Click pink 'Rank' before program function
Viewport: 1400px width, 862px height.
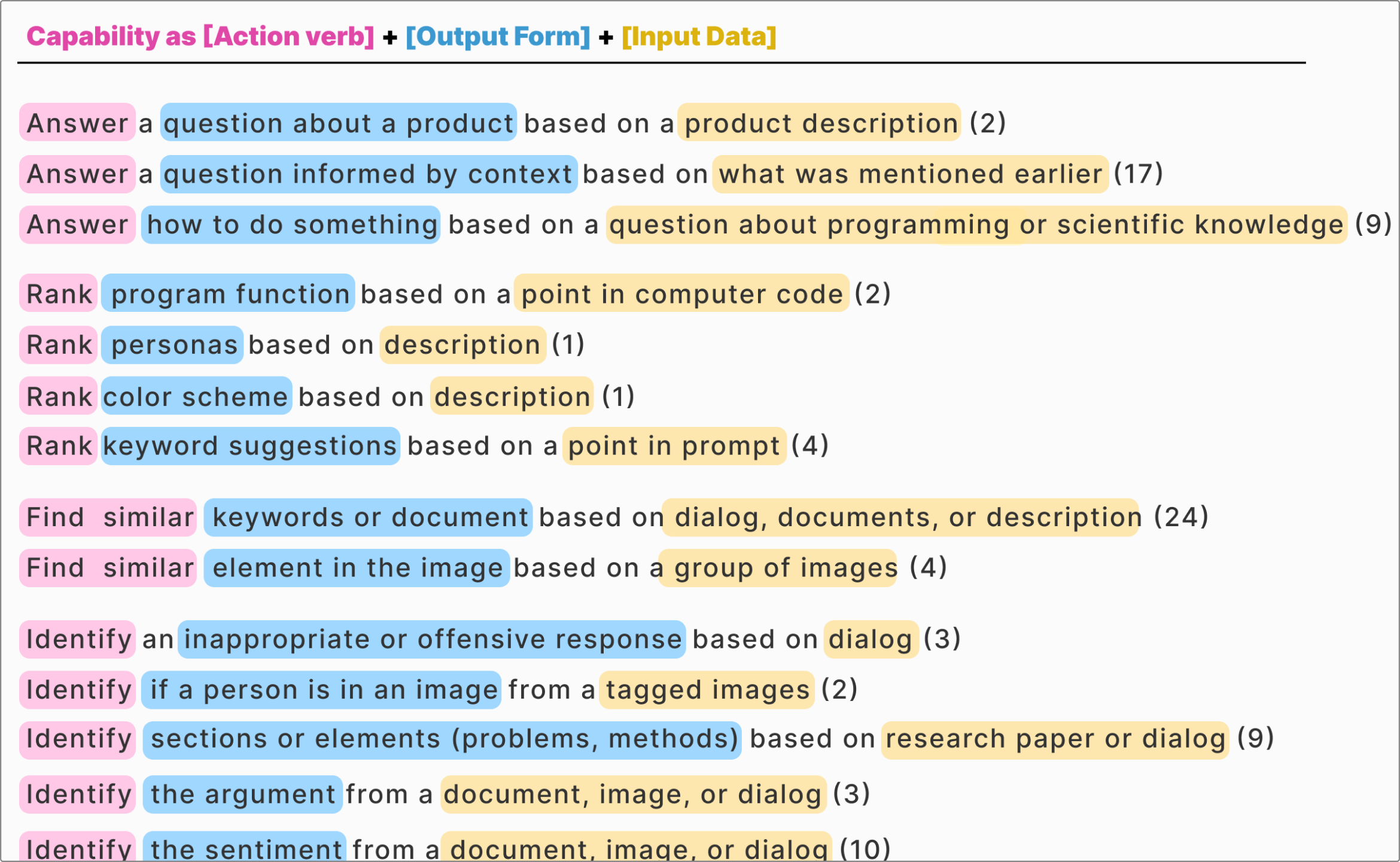(x=59, y=293)
